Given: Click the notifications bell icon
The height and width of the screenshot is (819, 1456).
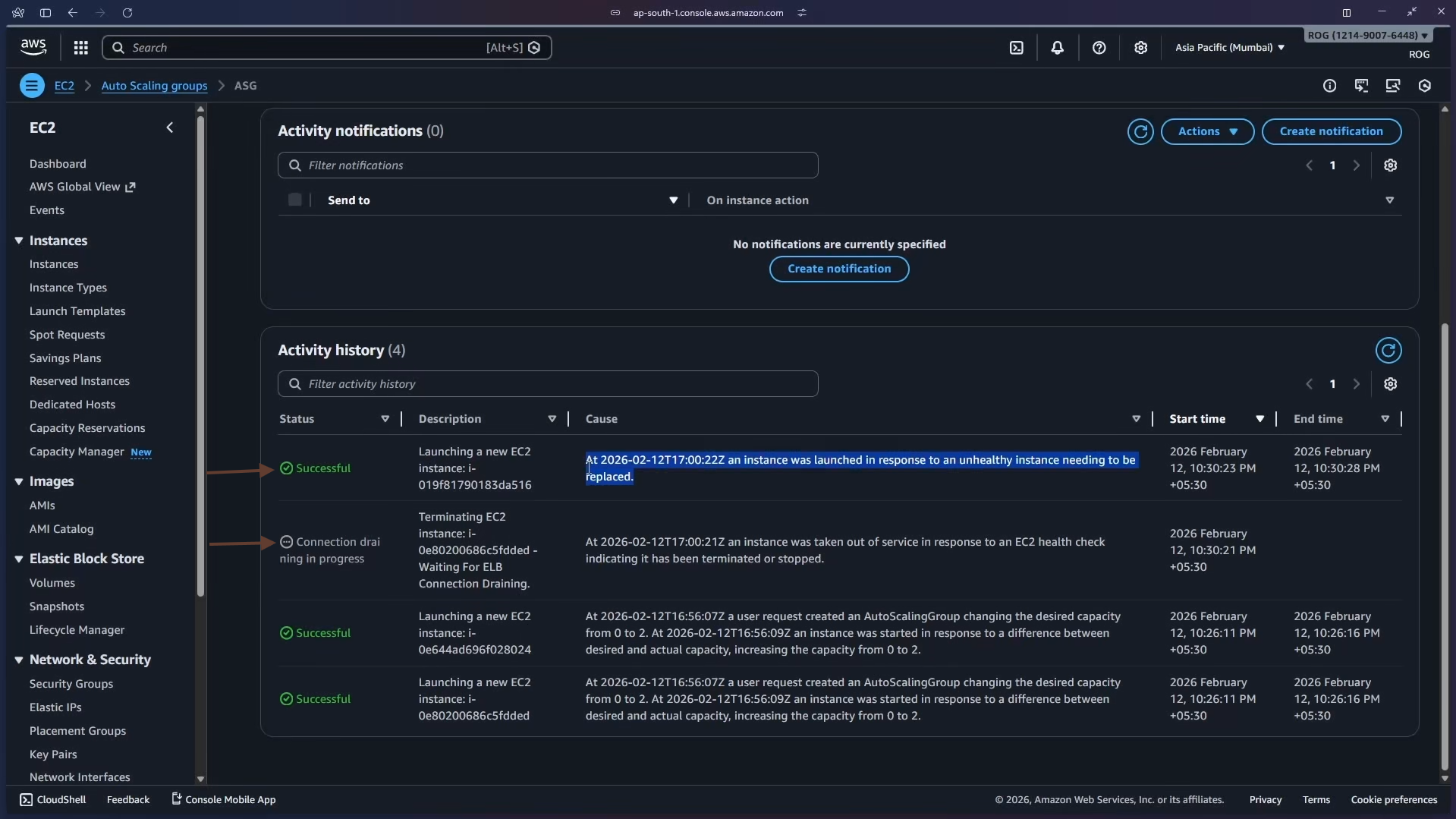Looking at the screenshot, I should click(1058, 47).
